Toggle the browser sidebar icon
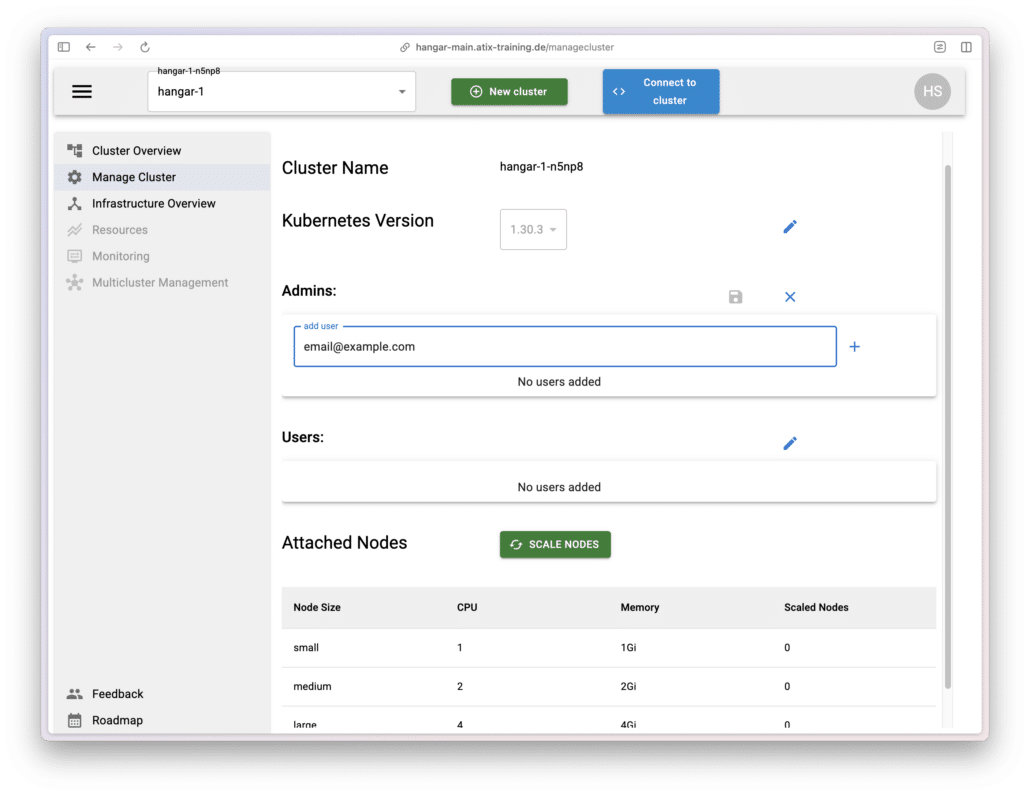1030x795 pixels. click(64, 47)
